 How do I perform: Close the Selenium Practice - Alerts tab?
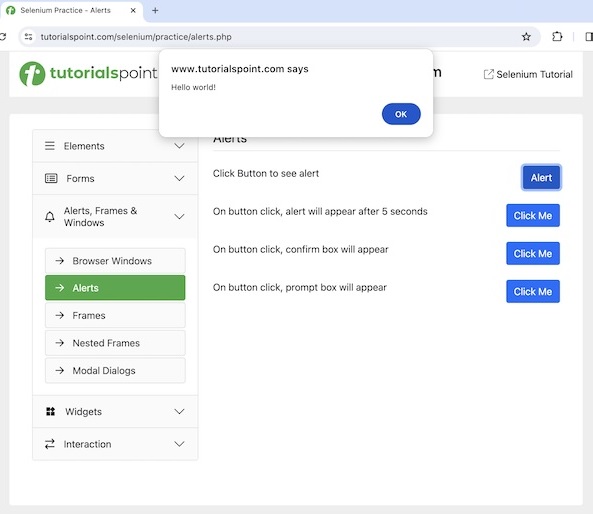(x=133, y=11)
